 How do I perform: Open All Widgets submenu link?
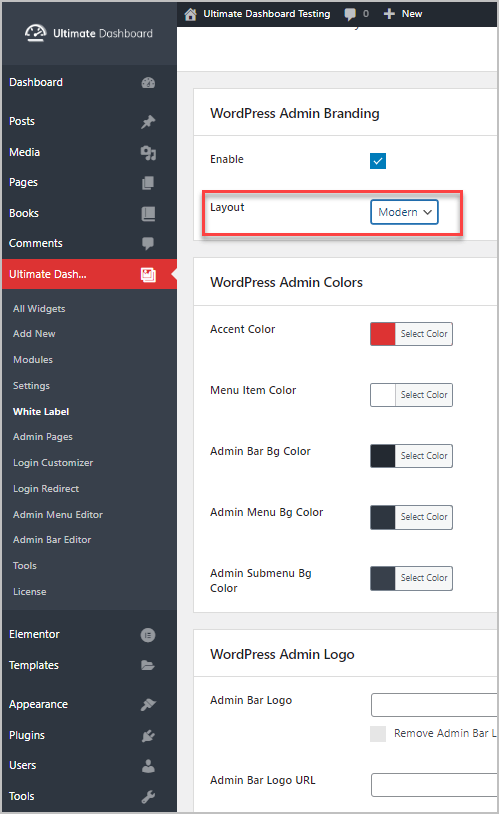(39, 308)
